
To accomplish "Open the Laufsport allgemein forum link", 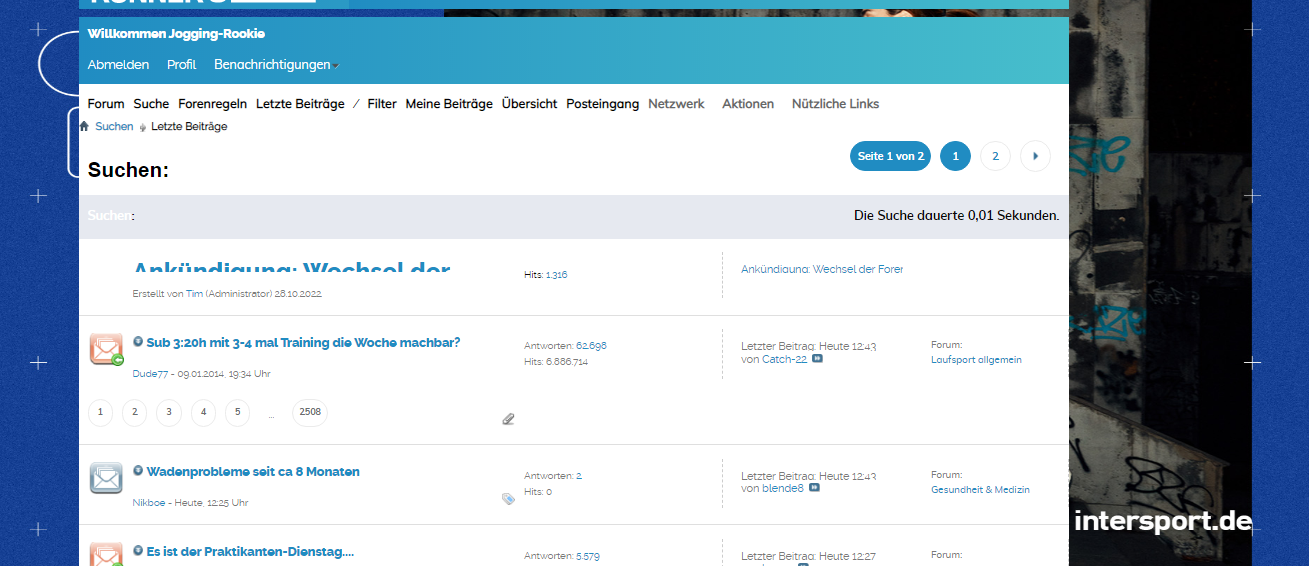I will click(976, 360).
